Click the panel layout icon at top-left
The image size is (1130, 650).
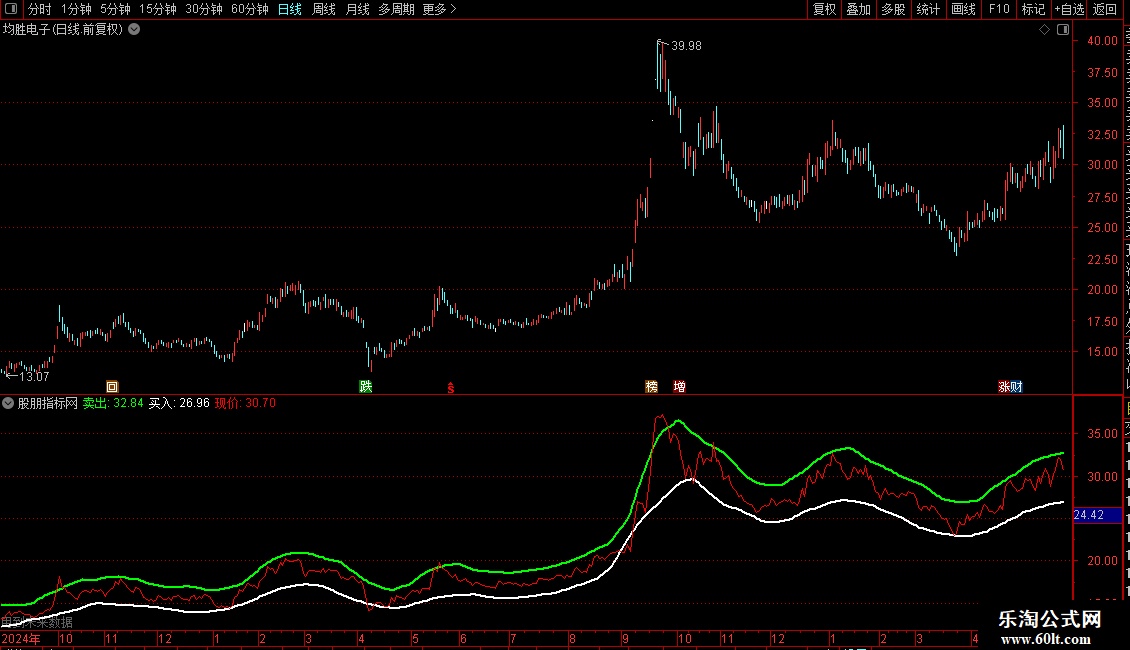coord(11,9)
